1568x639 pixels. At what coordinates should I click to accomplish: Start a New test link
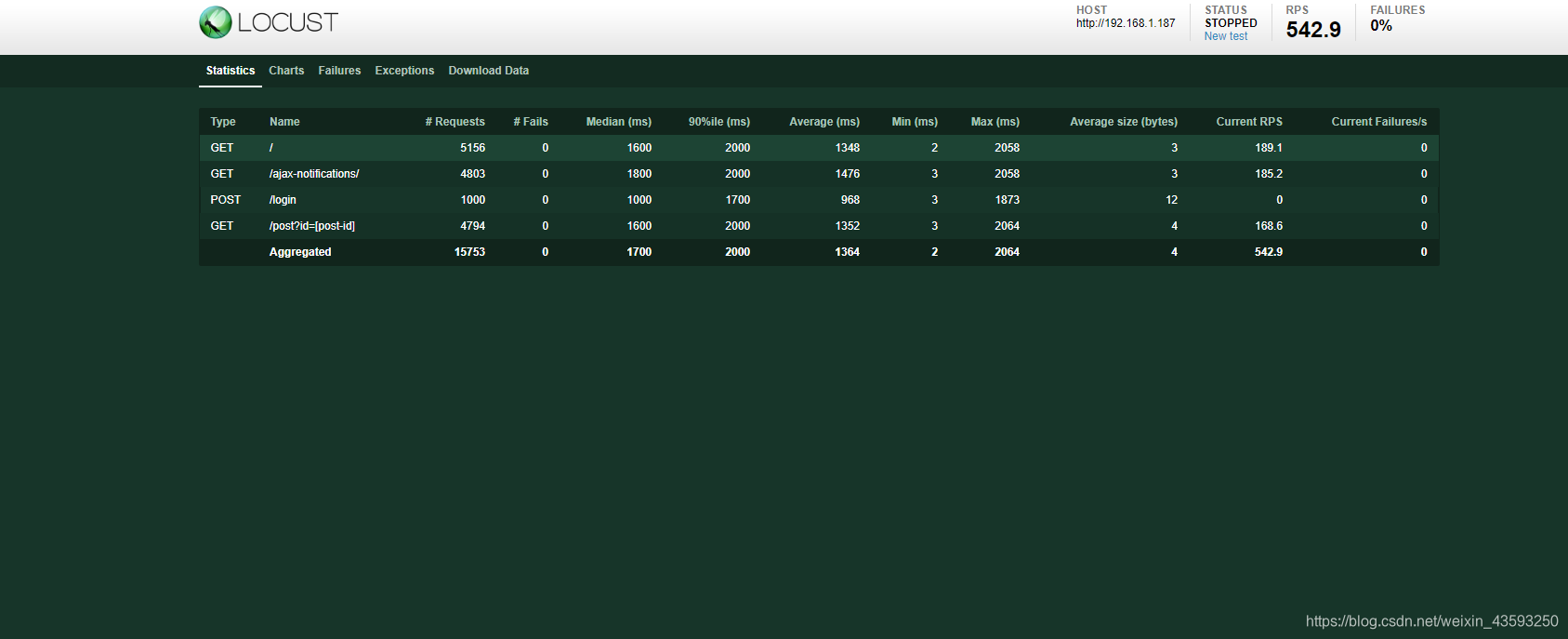1226,36
